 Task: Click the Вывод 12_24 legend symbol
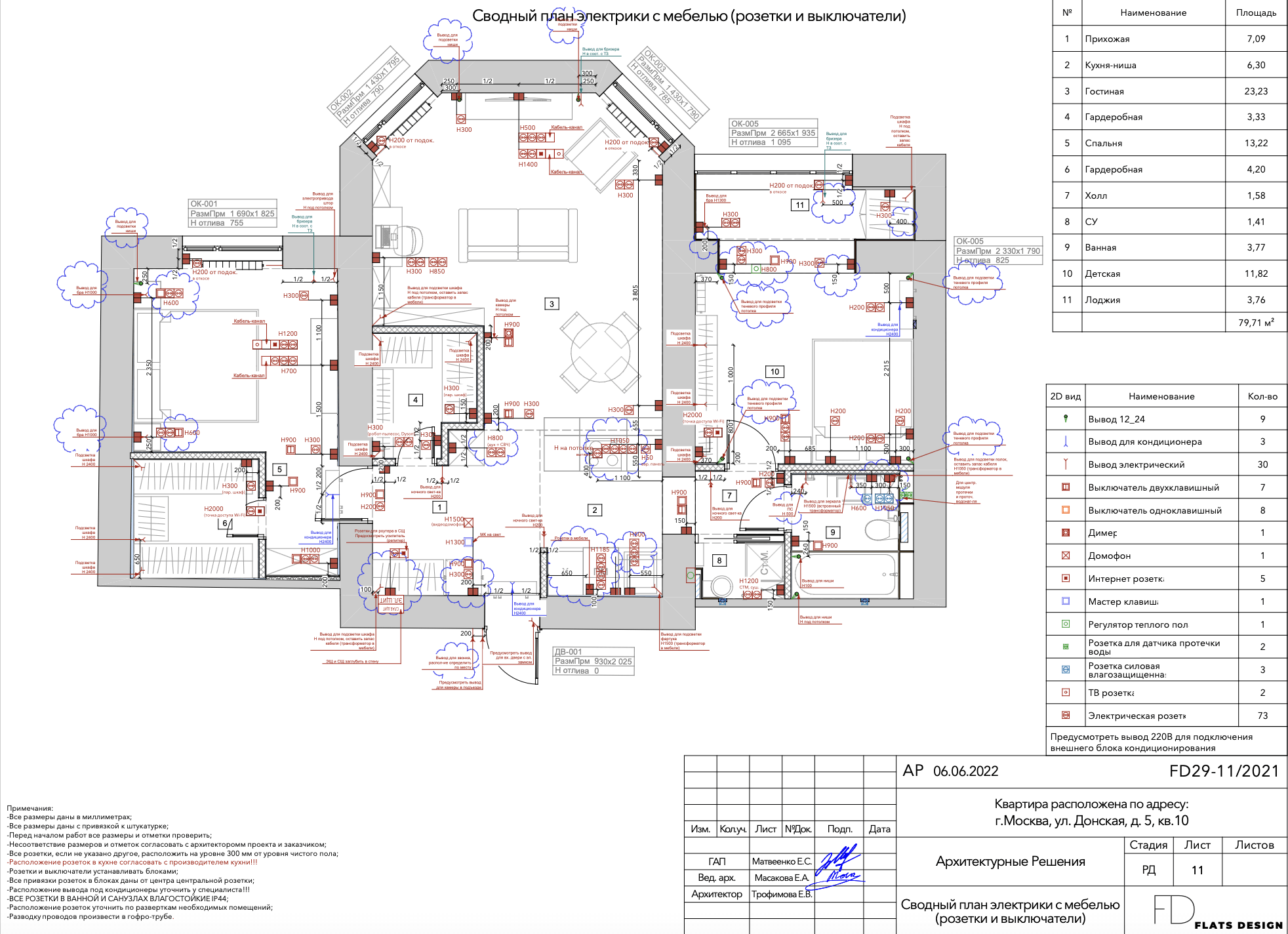point(1066,418)
